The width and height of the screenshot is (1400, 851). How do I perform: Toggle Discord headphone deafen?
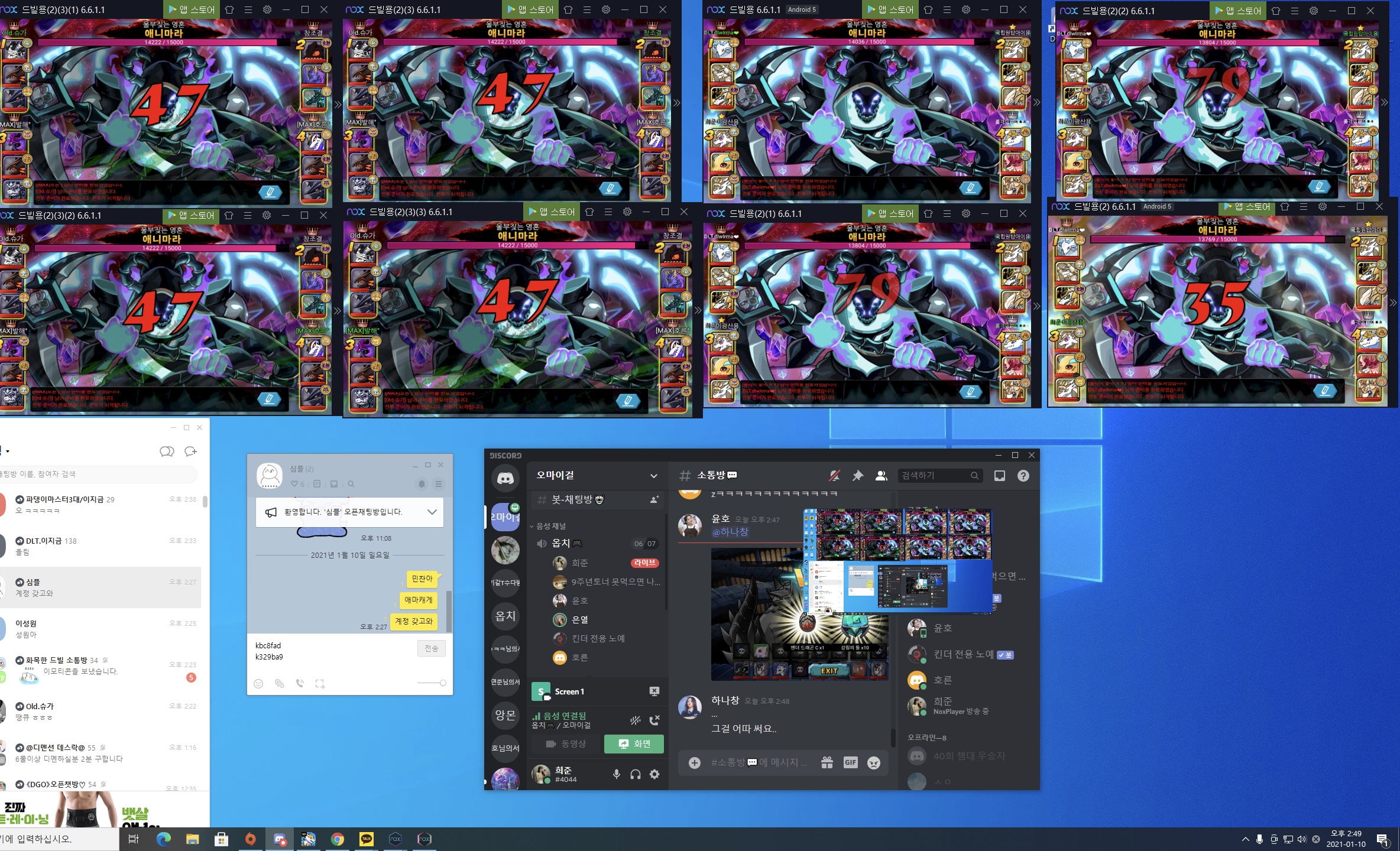pos(636,774)
